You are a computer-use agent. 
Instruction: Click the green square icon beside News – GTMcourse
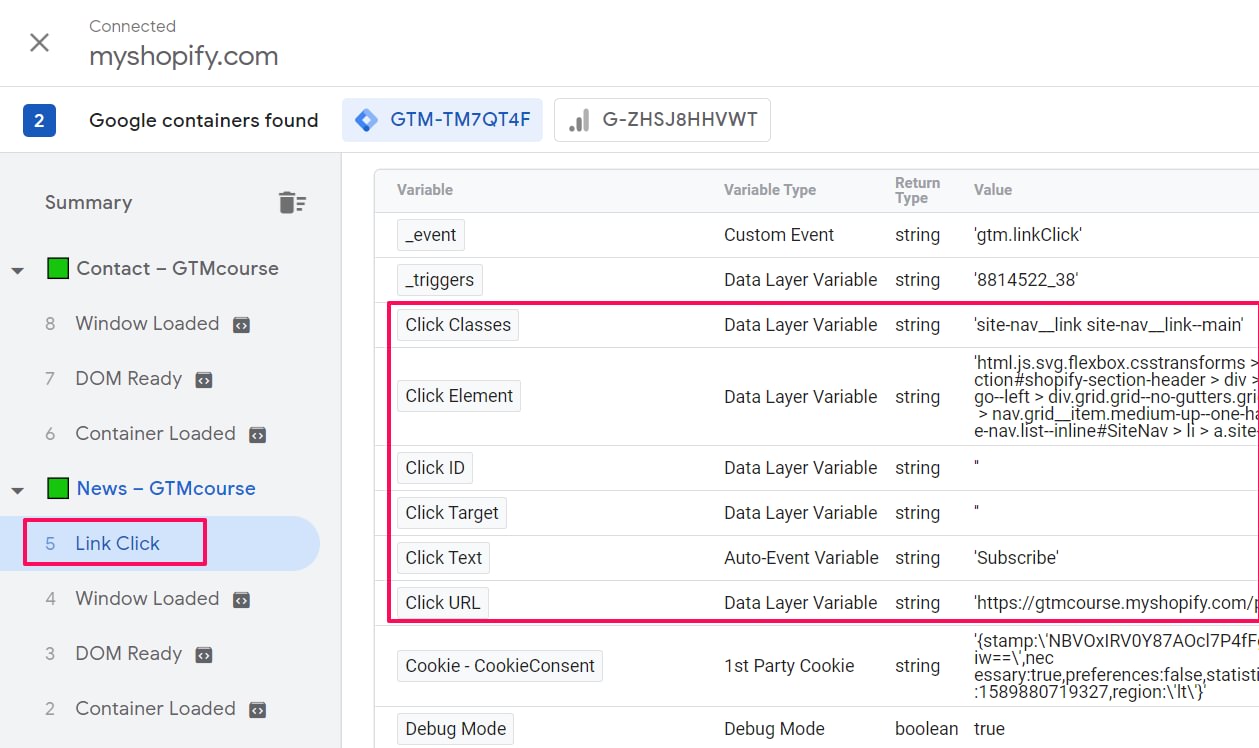[x=57, y=489]
